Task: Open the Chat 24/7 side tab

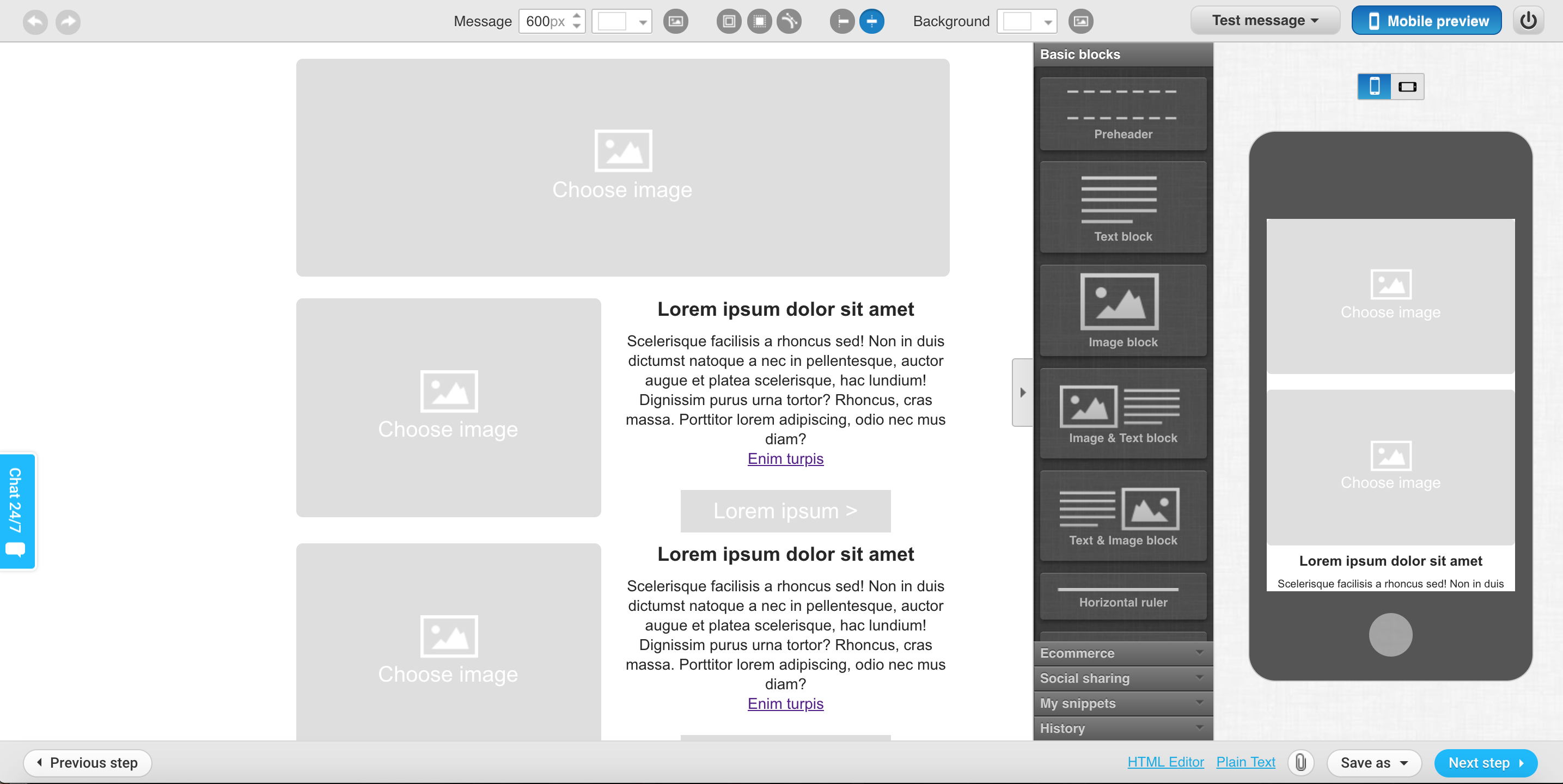Action: 17,512
